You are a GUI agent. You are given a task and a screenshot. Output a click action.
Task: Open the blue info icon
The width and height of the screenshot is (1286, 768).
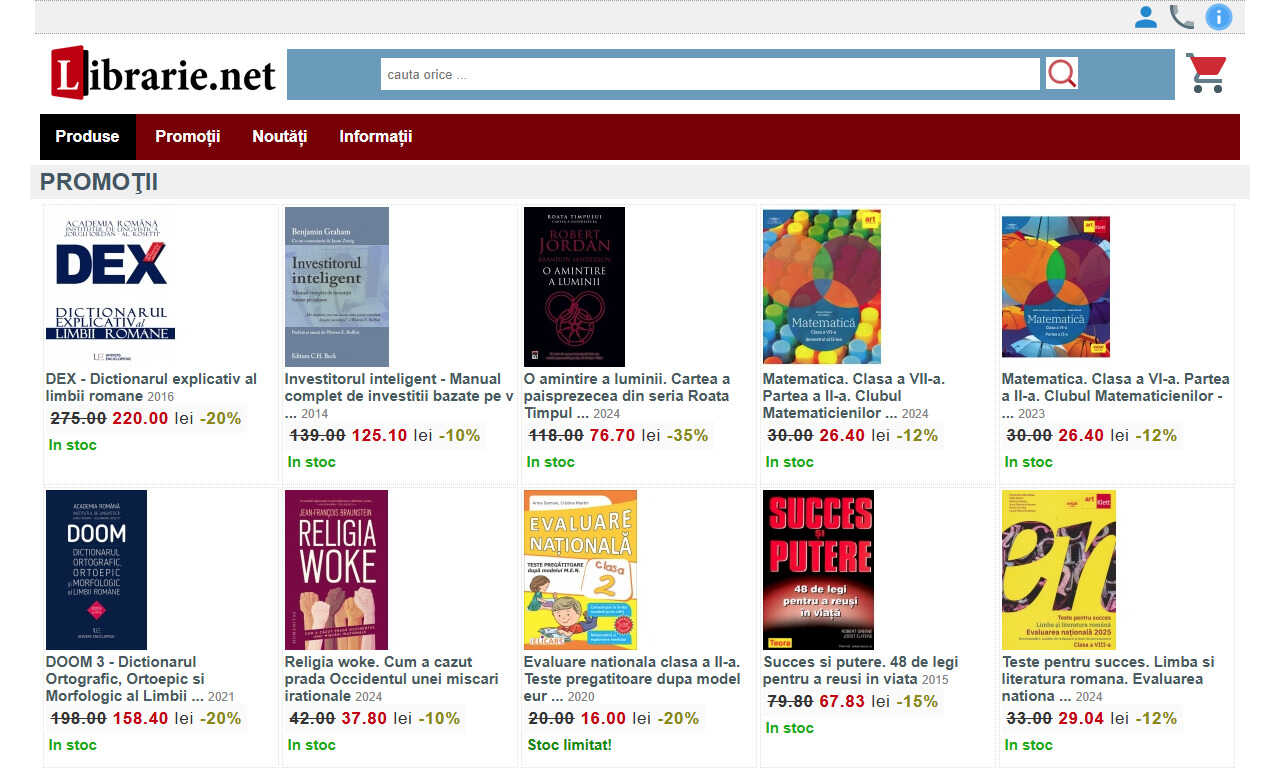coord(1218,17)
